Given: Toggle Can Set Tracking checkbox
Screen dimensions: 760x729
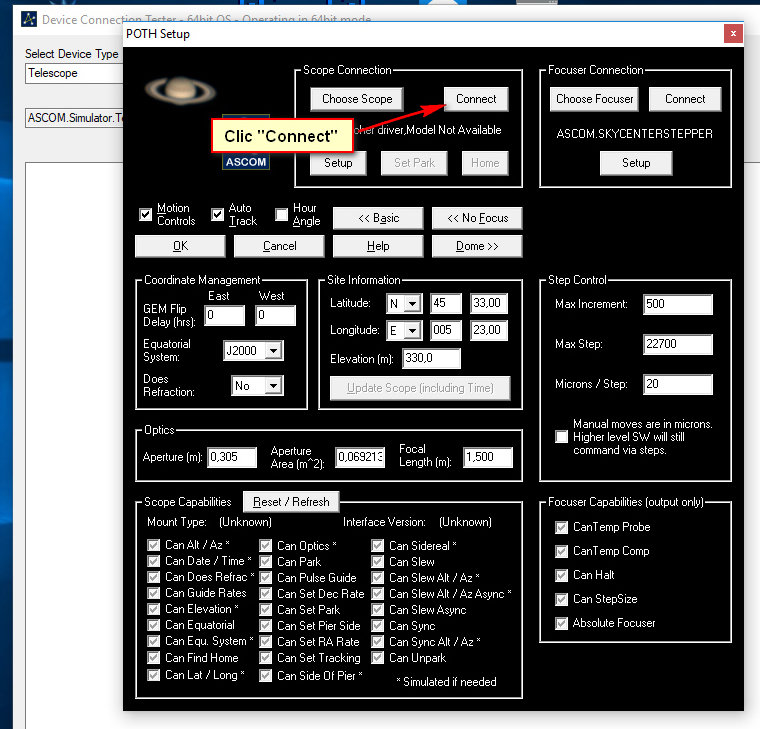Looking at the screenshot, I should pos(265,658).
